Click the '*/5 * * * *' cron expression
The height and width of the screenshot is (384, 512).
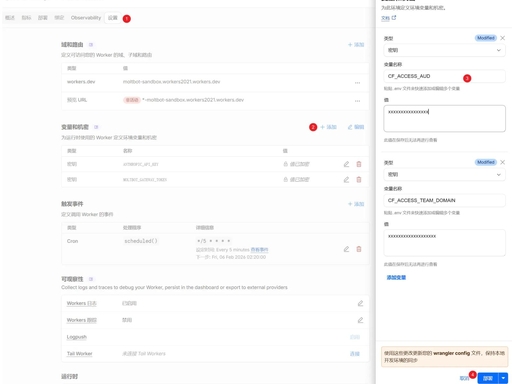(x=213, y=241)
